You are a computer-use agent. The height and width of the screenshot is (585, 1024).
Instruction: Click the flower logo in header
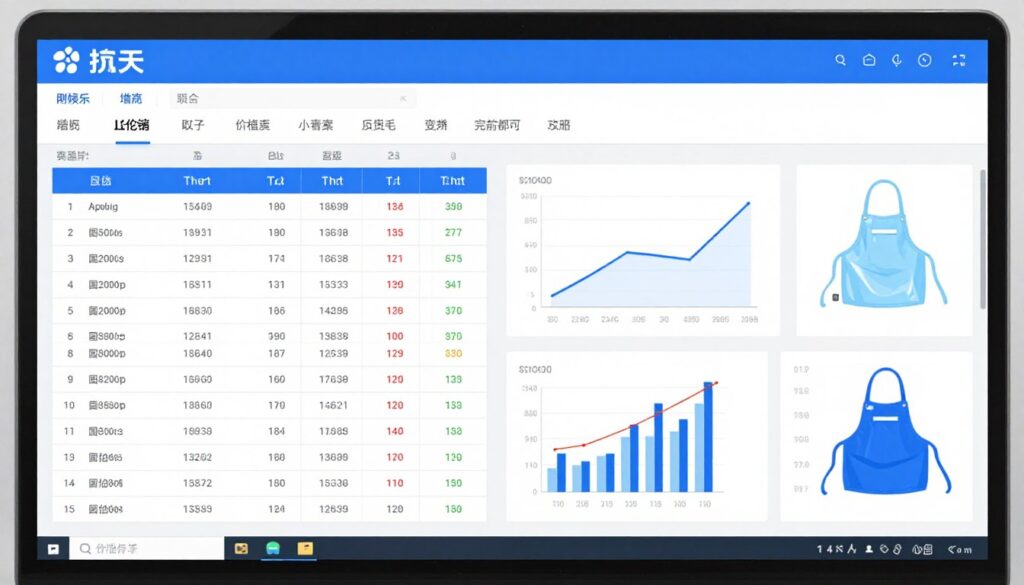tap(66, 60)
